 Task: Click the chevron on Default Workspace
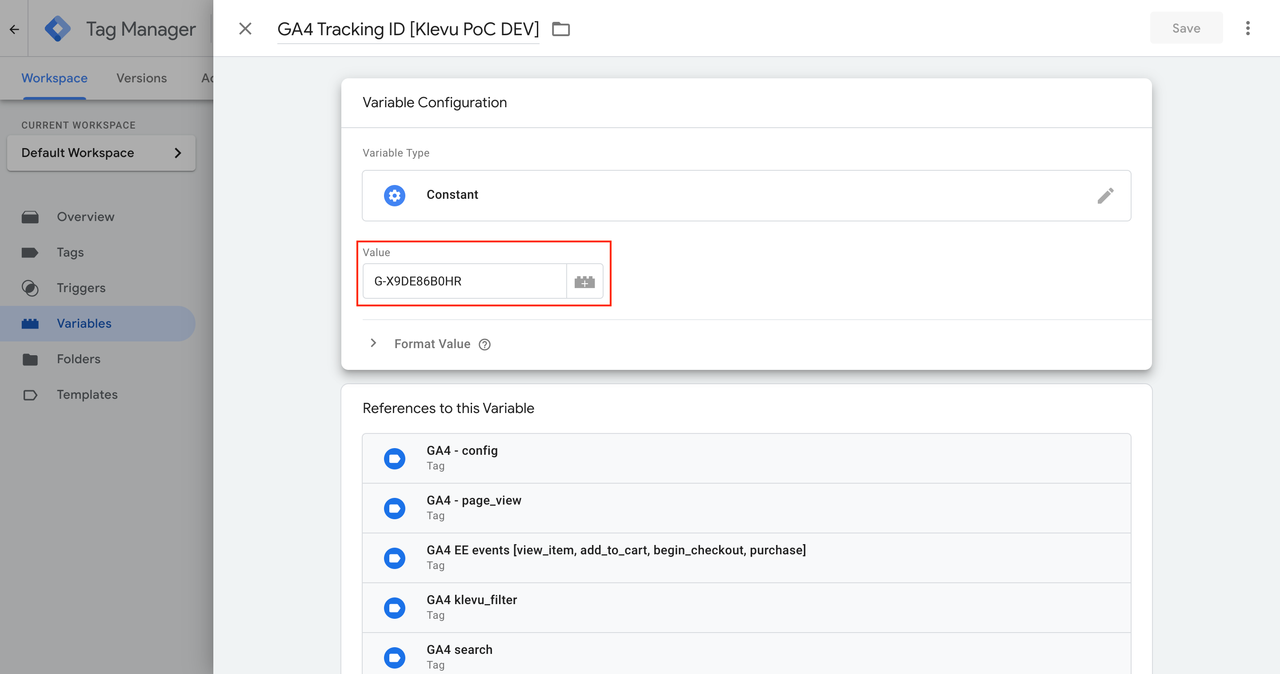(178, 153)
